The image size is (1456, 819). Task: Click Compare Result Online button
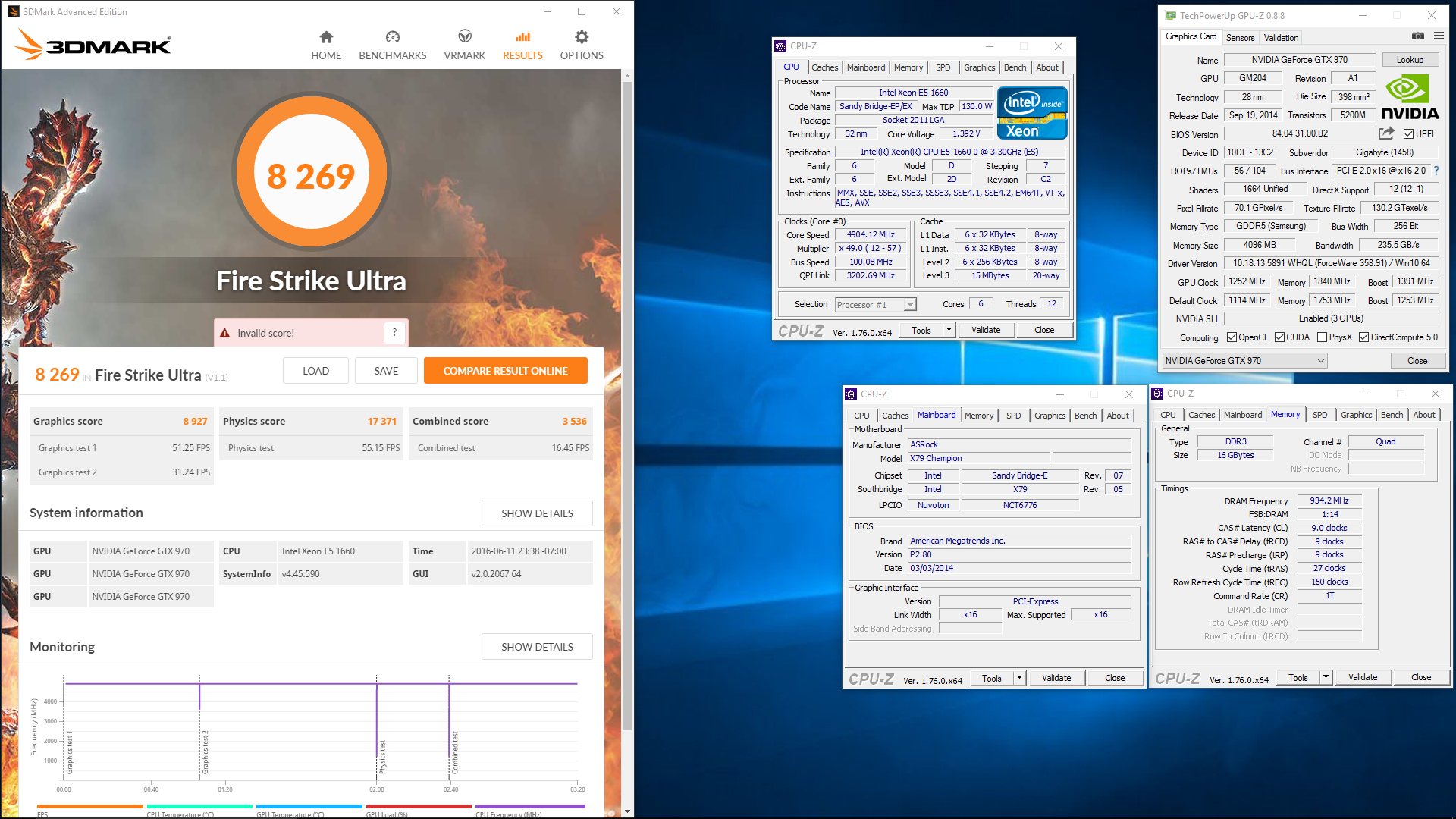tap(506, 371)
